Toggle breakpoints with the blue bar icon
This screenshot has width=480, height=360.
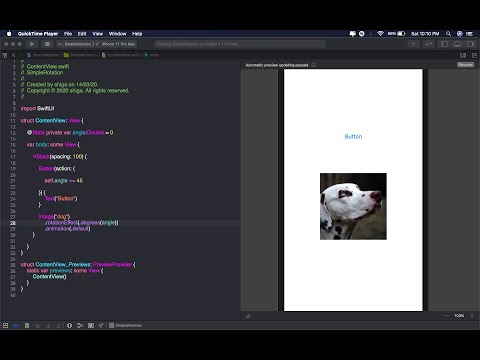[x=16, y=325]
